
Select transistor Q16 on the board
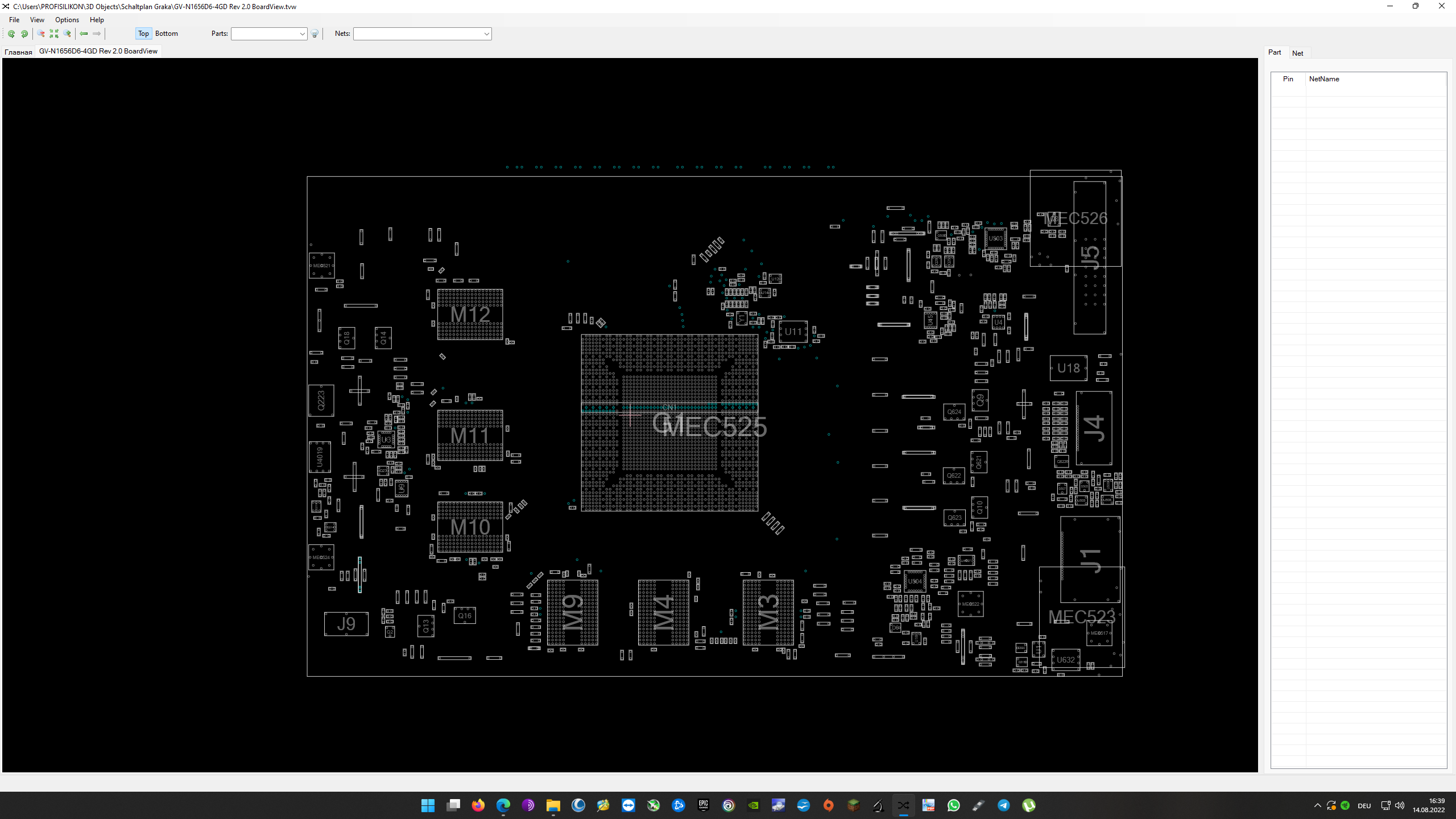[465, 615]
